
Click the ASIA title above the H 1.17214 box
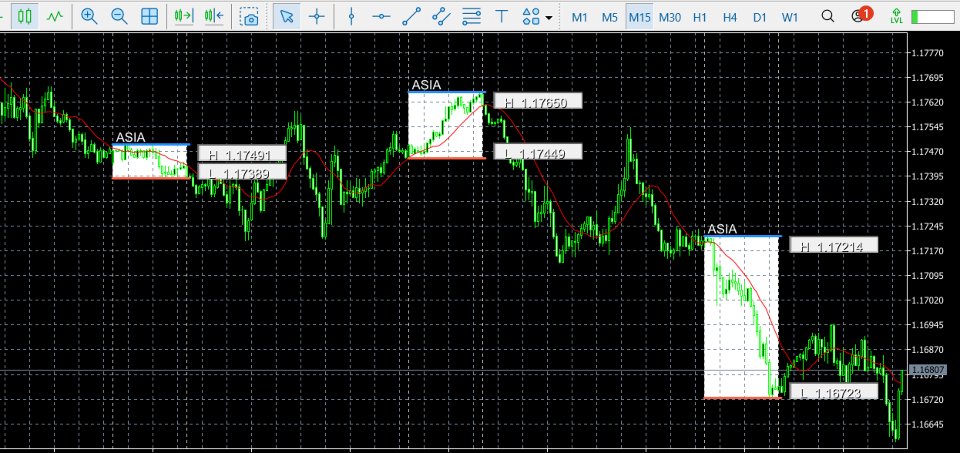pos(722,229)
